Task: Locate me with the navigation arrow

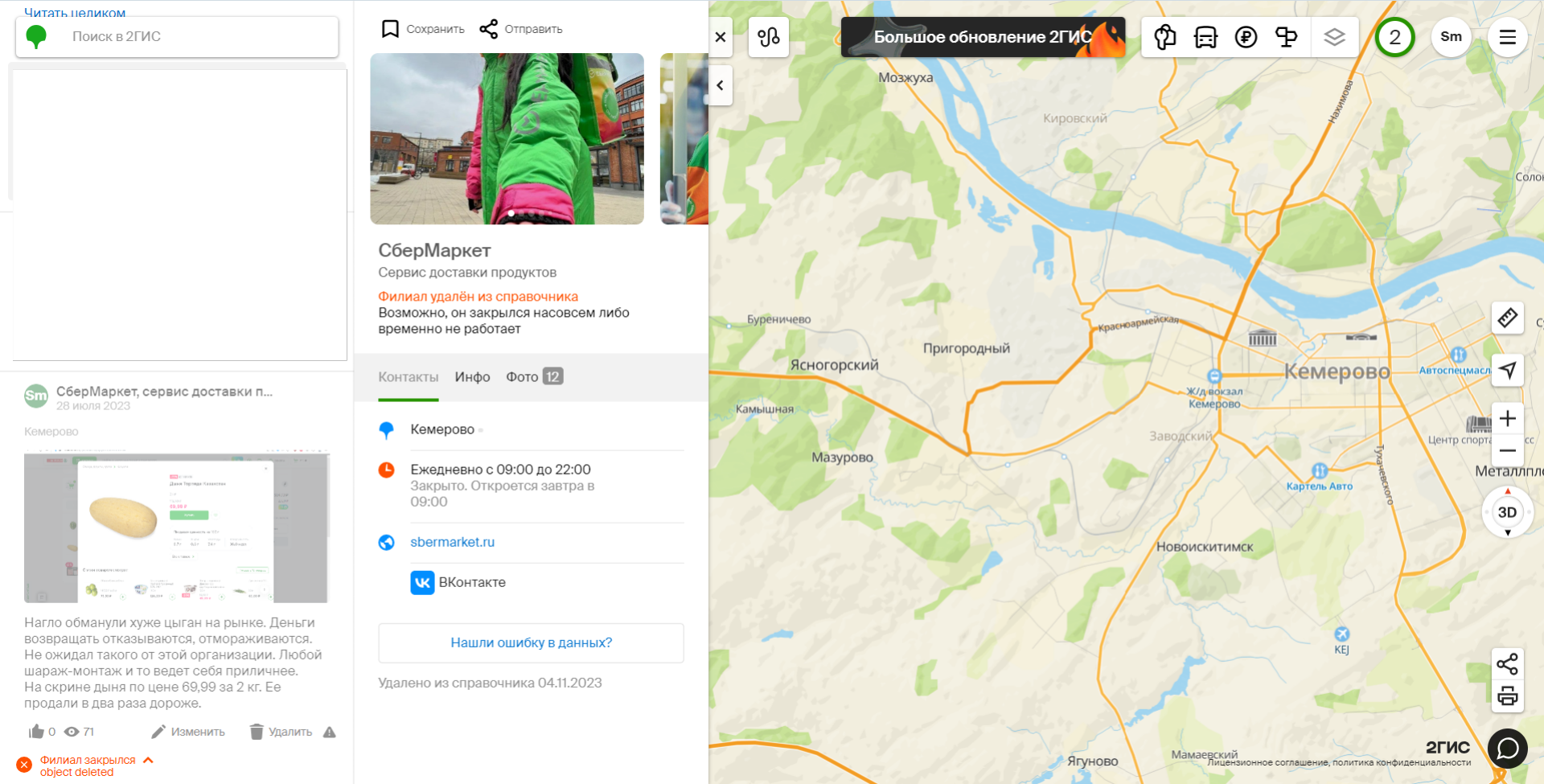Action: pyautogui.click(x=1507, y=370)
